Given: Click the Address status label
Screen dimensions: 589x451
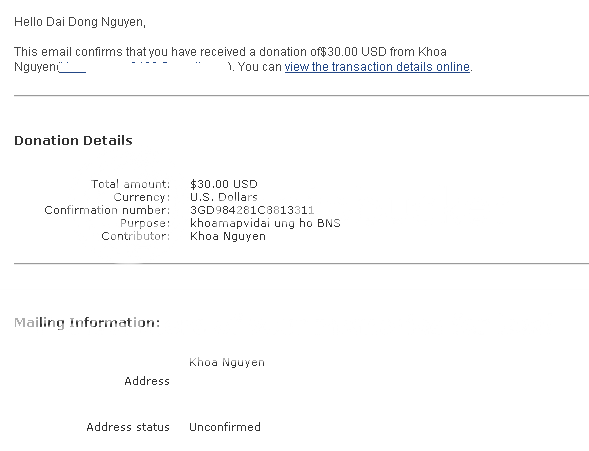Looking at the screenshot, I should point(128,427).
